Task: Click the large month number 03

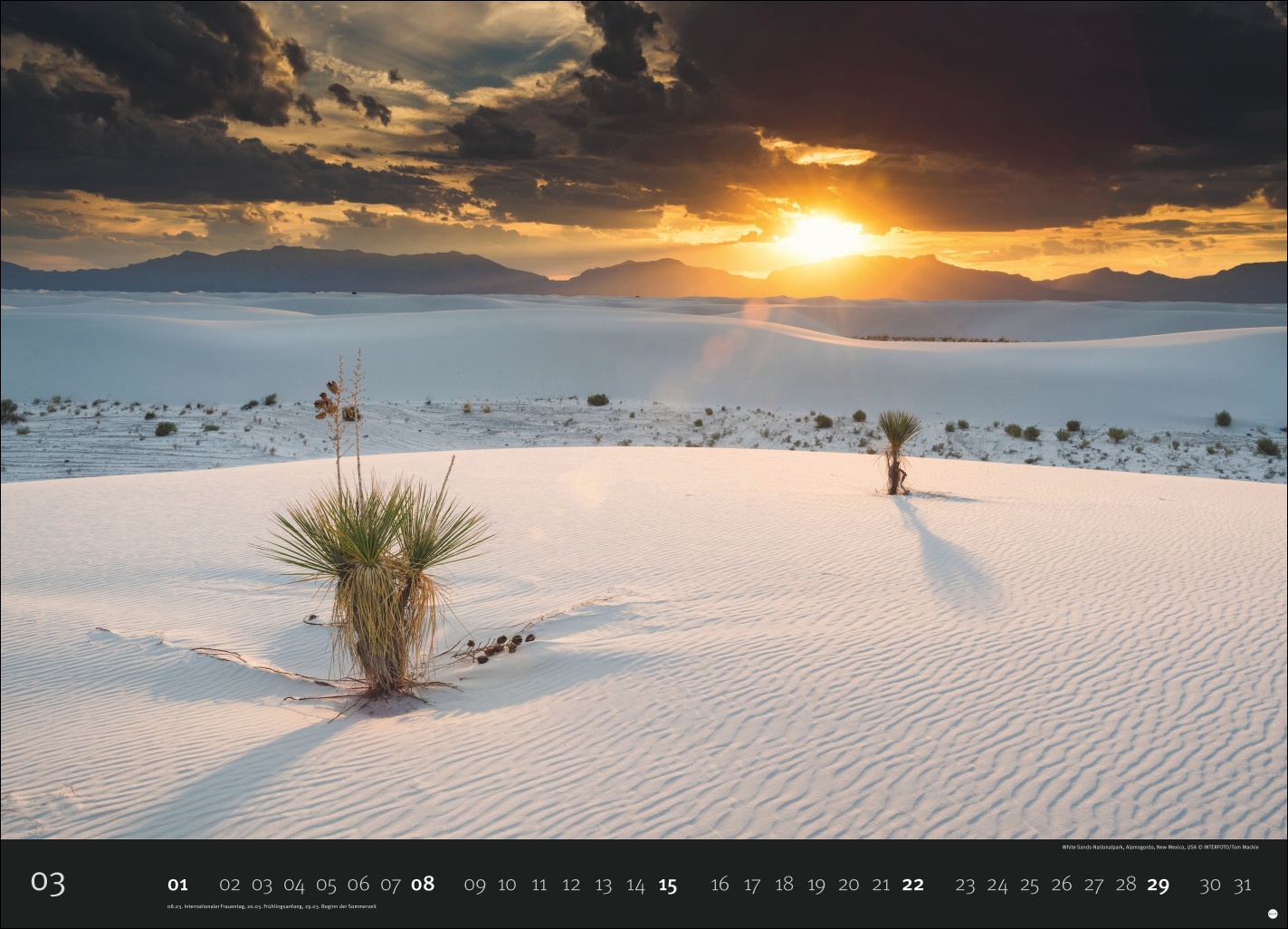Action: coord(48,882)
